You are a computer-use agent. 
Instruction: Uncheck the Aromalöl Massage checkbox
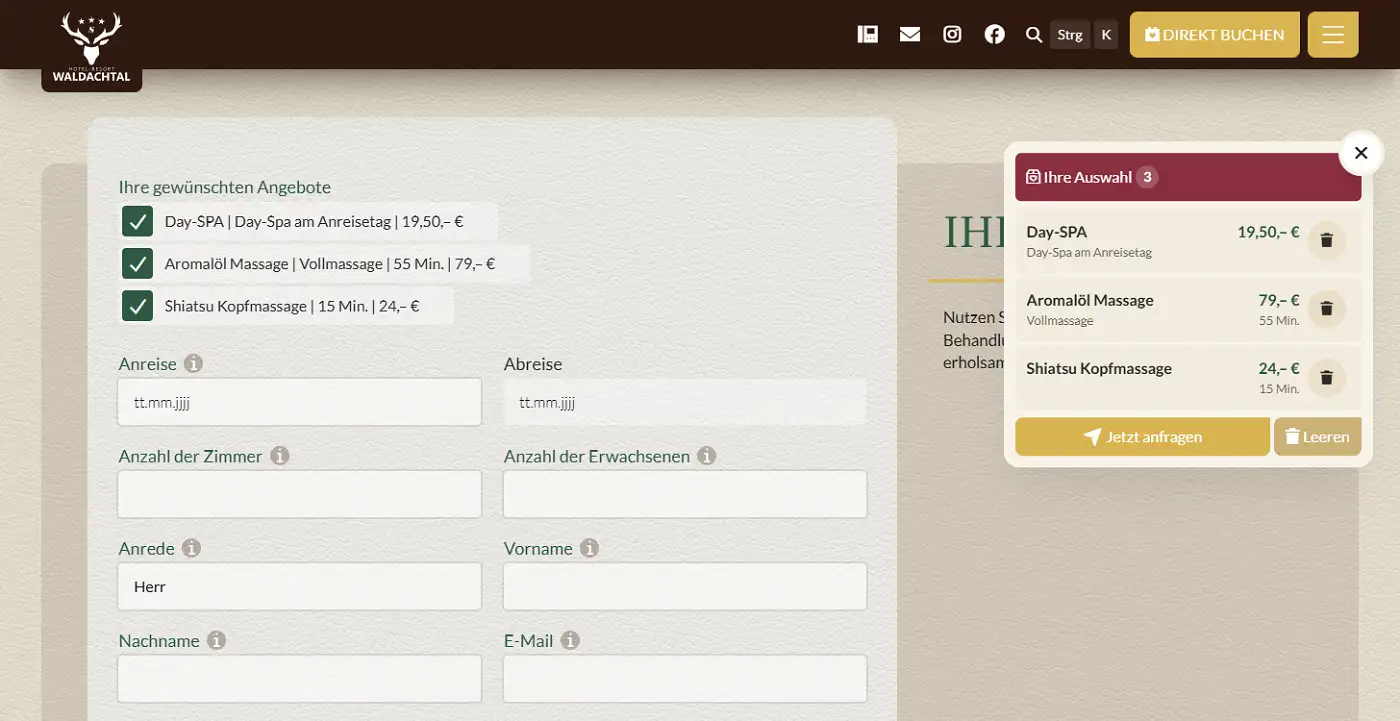click(x=137, y=264)
